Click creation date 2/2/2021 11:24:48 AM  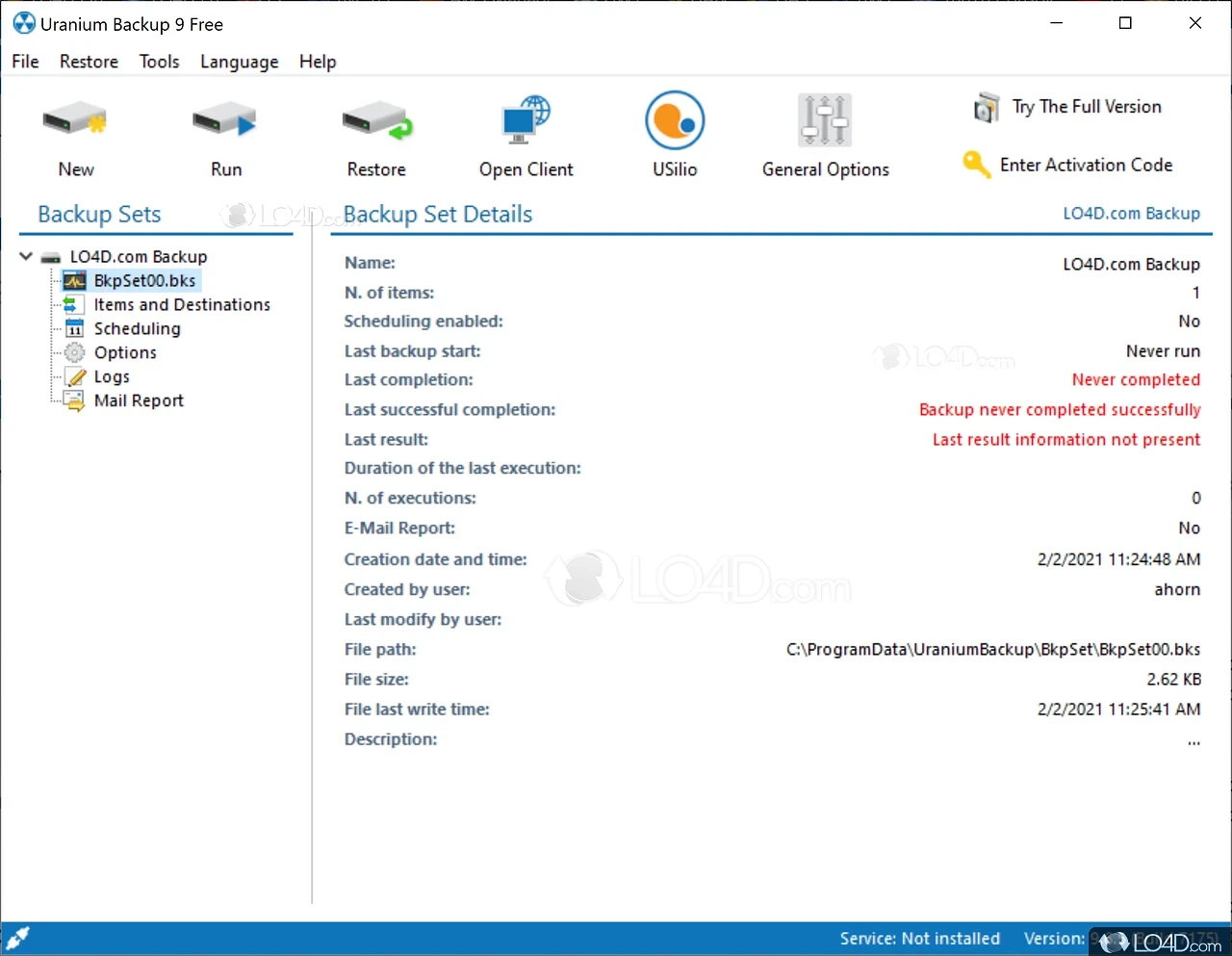[x=1118, y=559]
